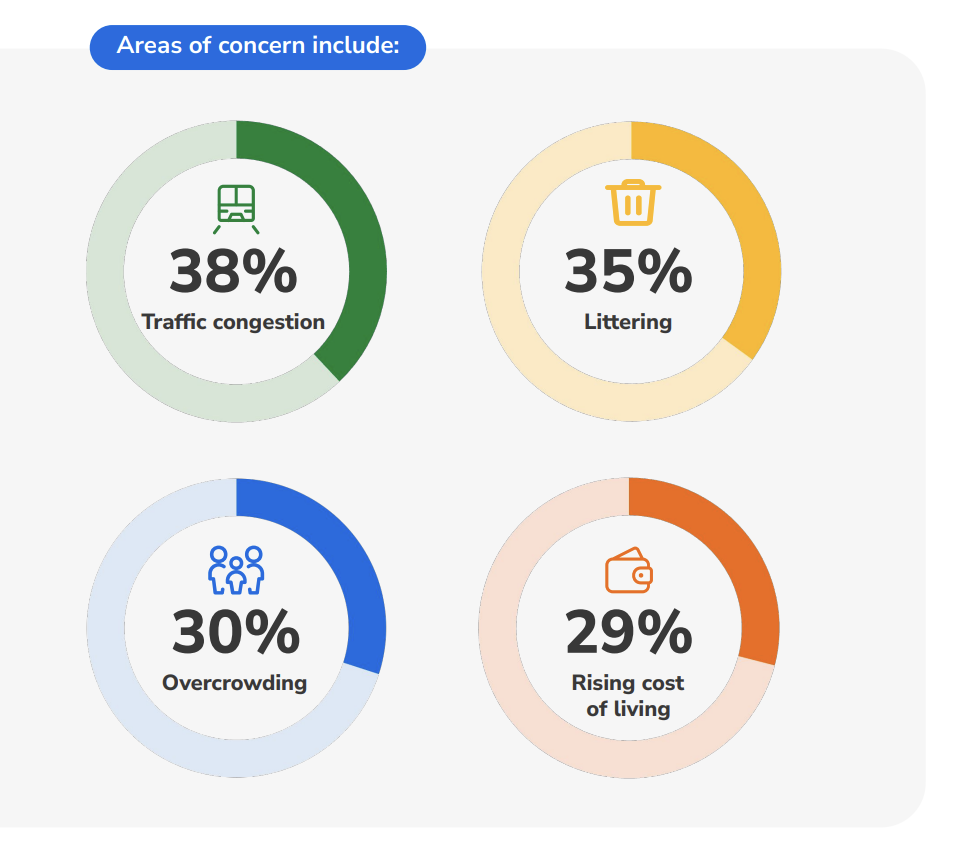
Task: Select the 'Areas of concern include:' banner
Action: point(258,47)
